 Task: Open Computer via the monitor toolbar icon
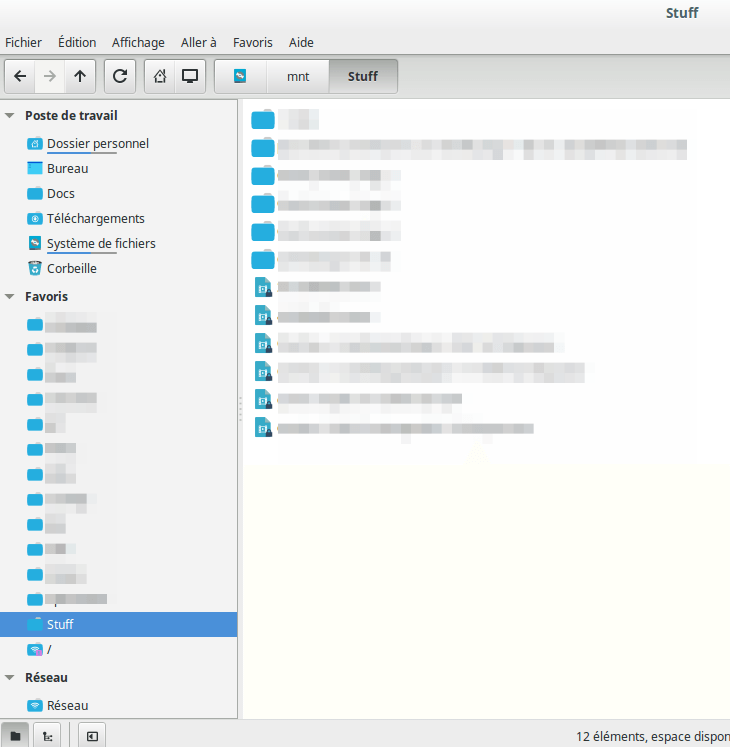[x=190, y=76]
